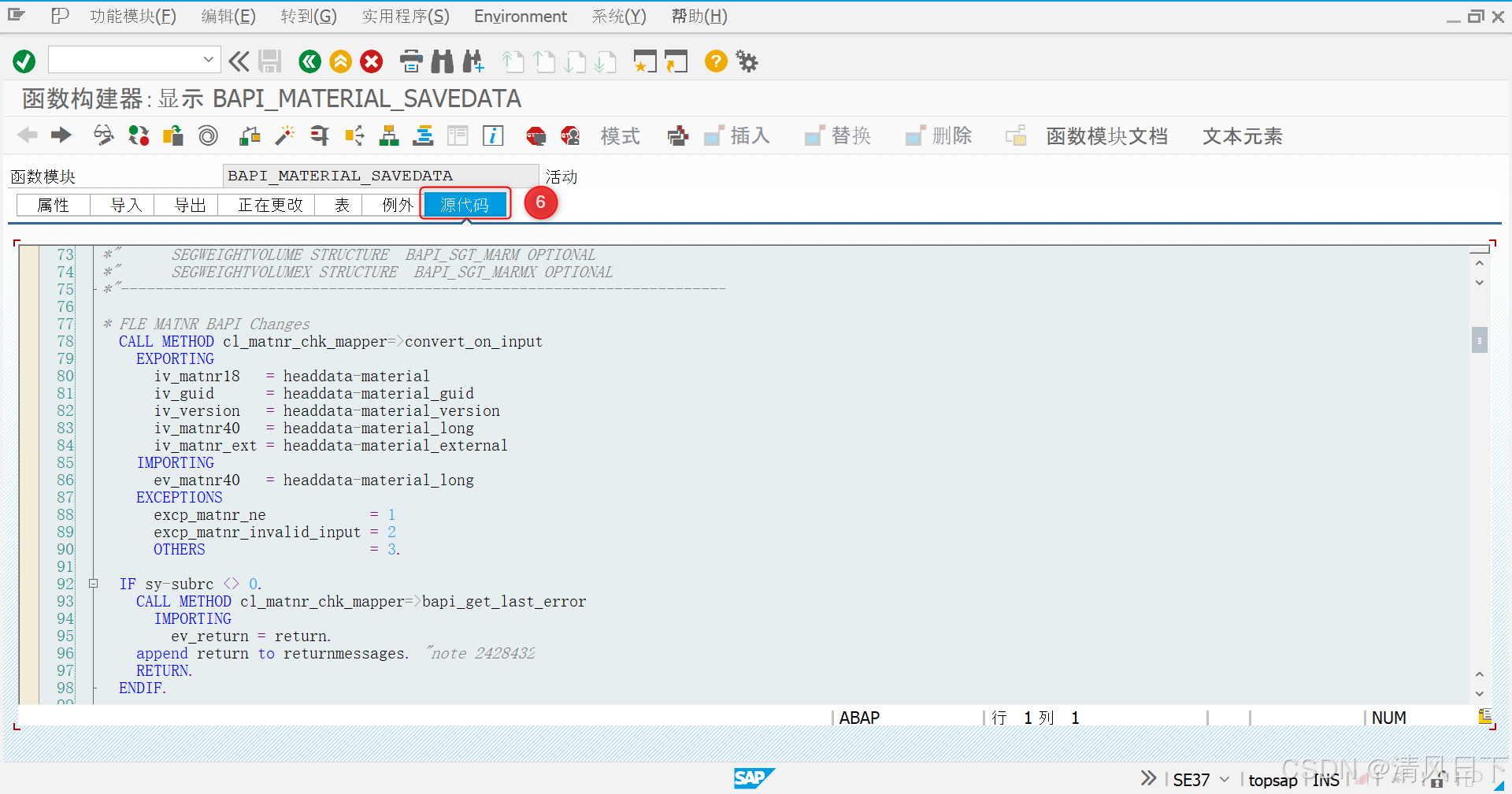
Task: Click the 替换 (Replace) button
Action: [838, 136]
